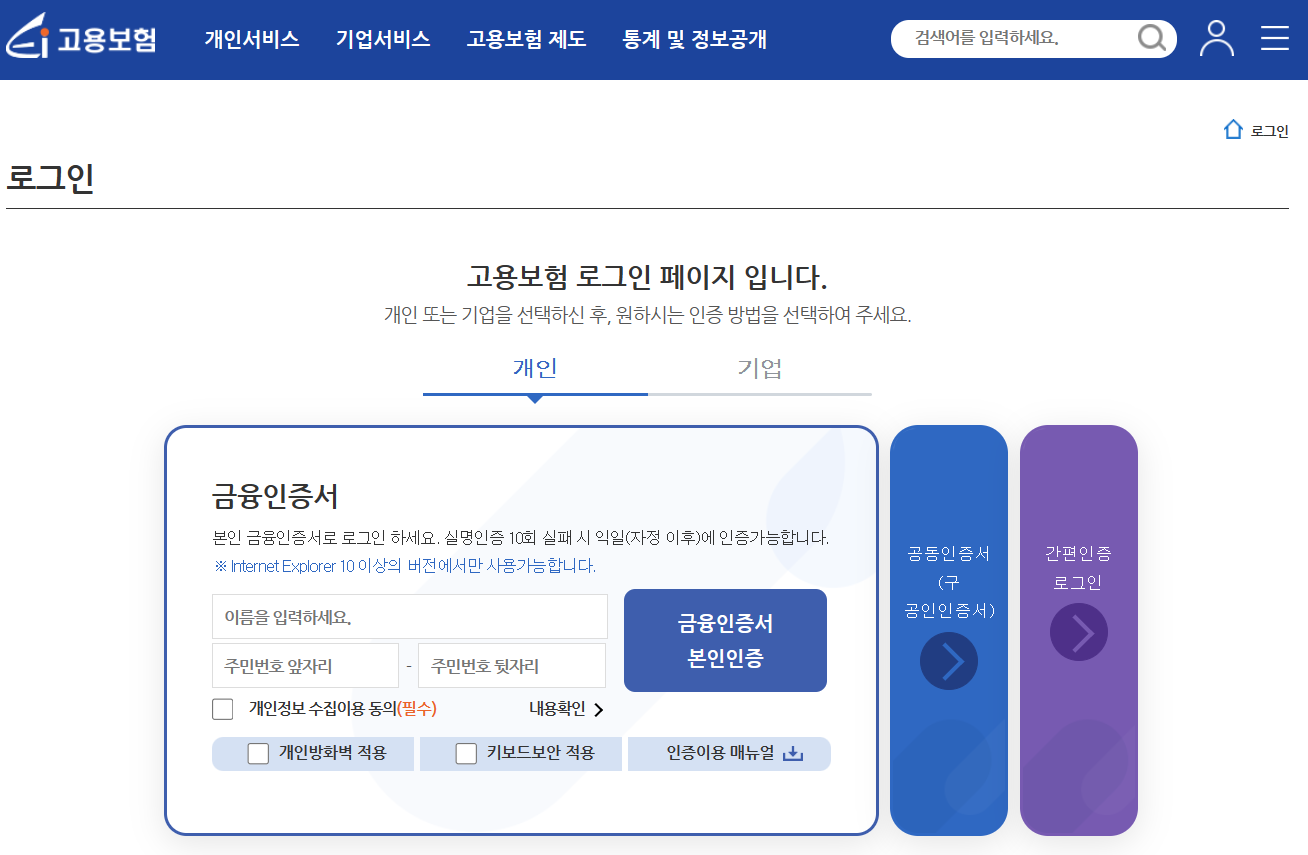The width and height of the screenshot is (1308, 855).
Task: Click the home icon in breadcrumb
Action: pos(1233,130)
